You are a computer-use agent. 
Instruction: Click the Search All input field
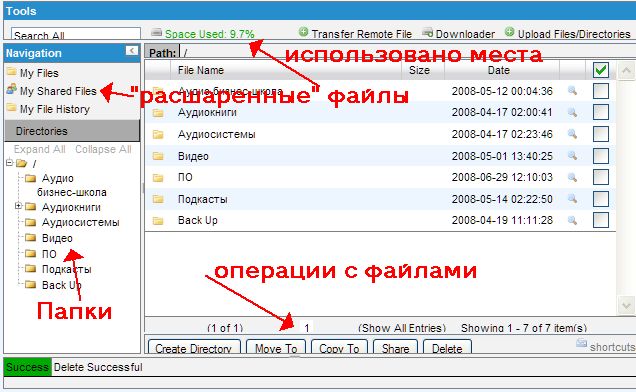(76, 34)
